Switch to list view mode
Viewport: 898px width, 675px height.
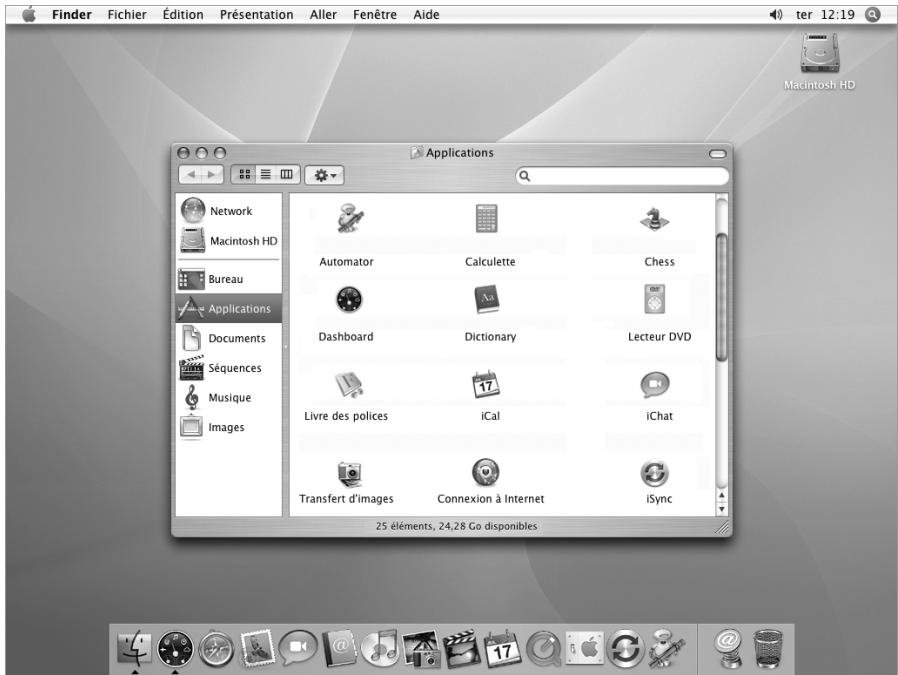[x=266, y=175]
